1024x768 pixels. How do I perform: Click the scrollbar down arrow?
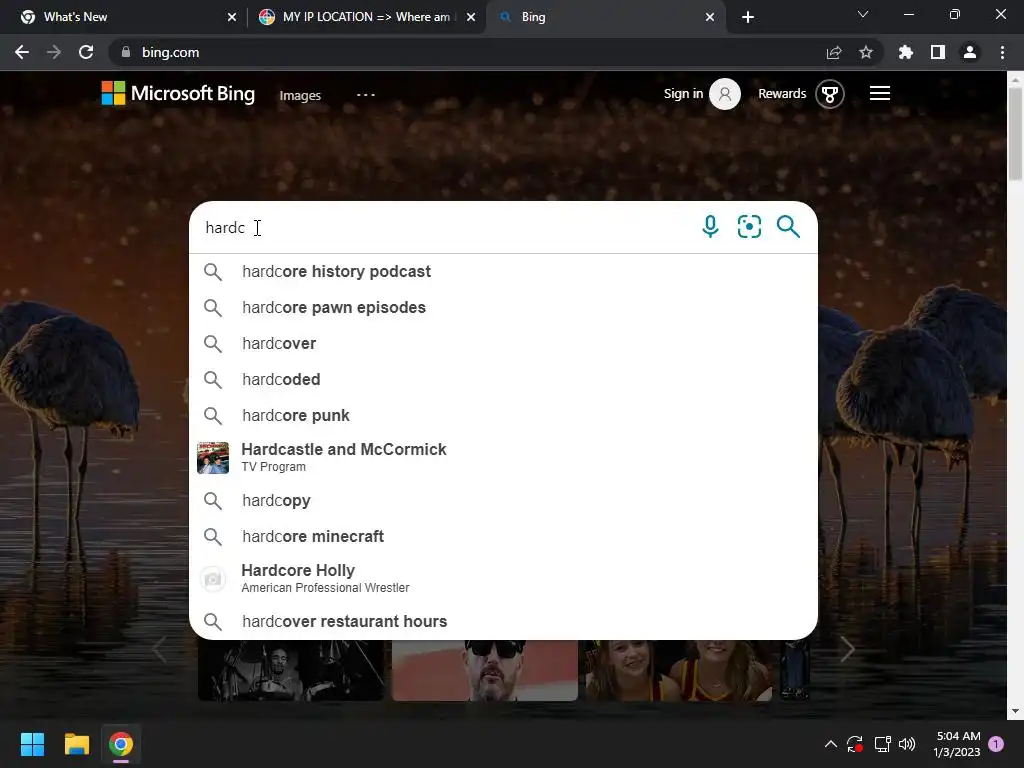coord(1015,711)
